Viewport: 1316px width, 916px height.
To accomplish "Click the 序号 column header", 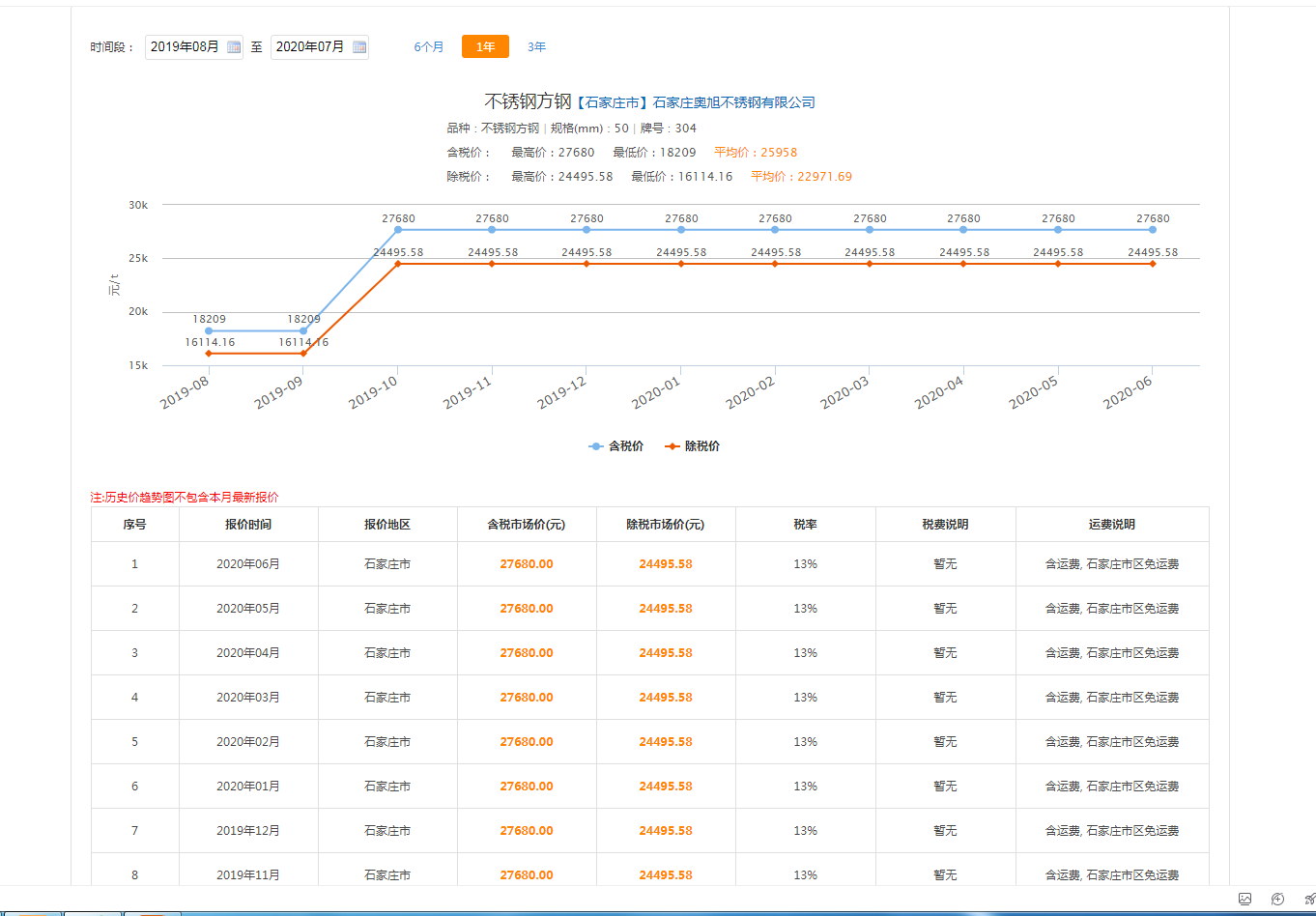I will 135,525.
